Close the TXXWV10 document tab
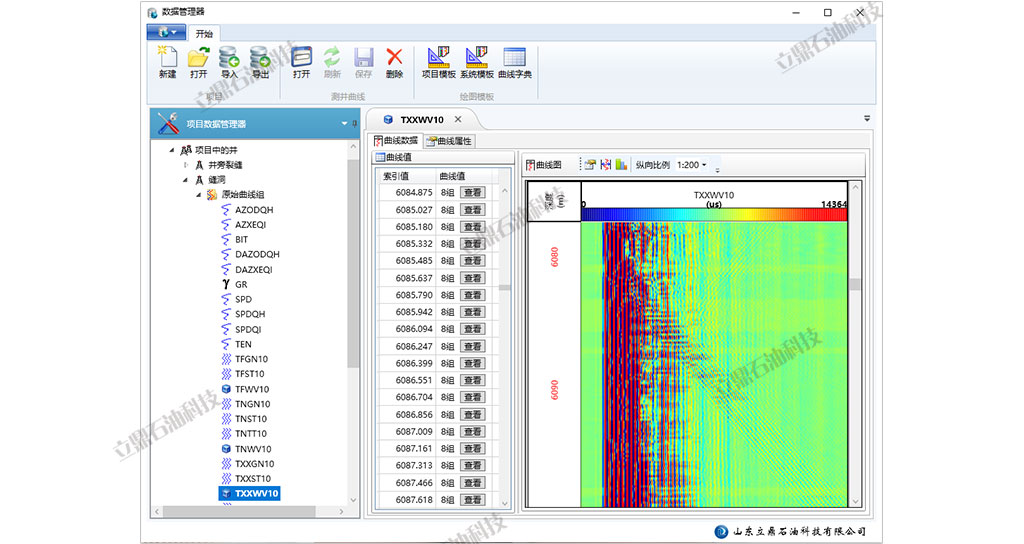Viewport: 1024px width, 544px height. point(458,119)
